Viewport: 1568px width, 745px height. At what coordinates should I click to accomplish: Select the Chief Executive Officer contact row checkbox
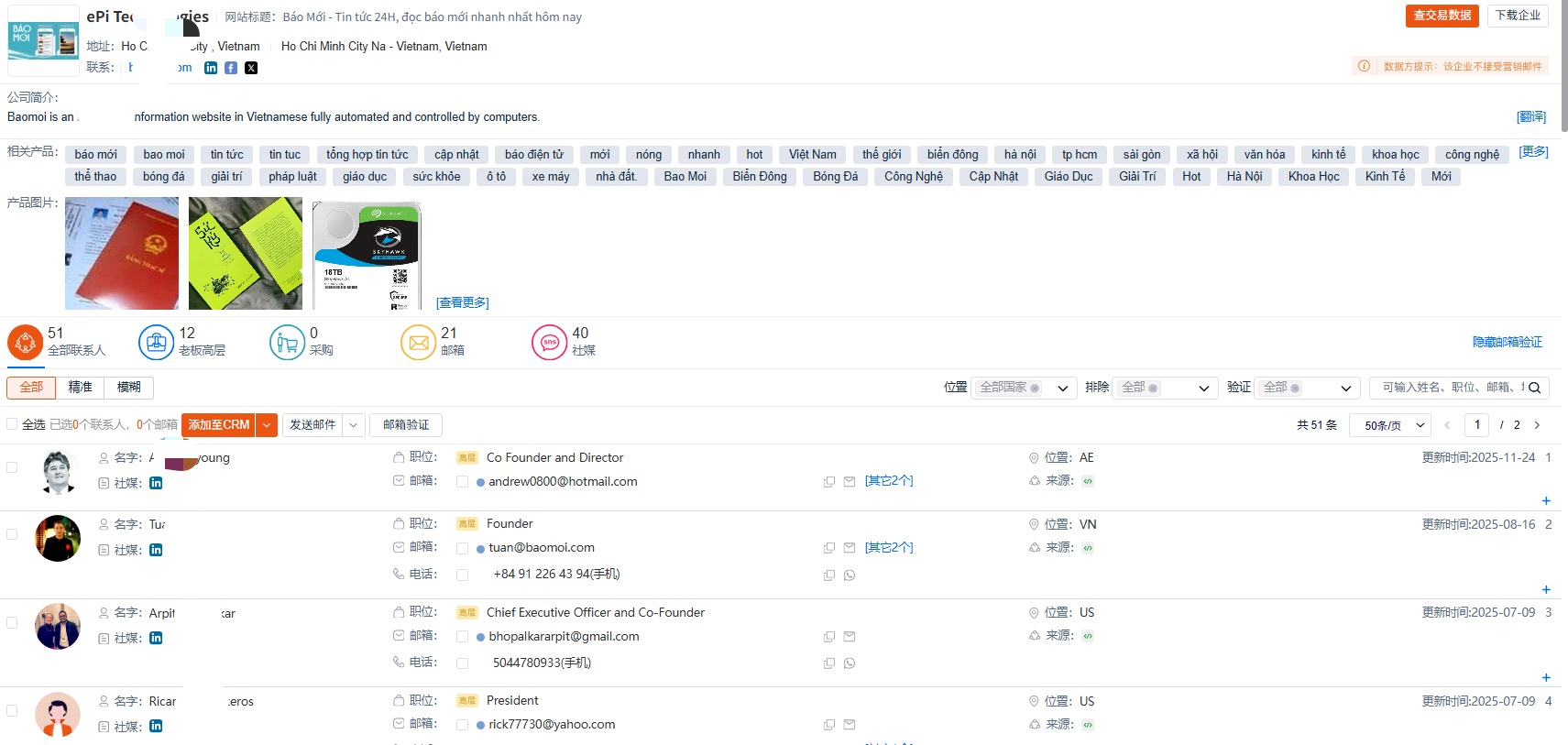[12, 623]
